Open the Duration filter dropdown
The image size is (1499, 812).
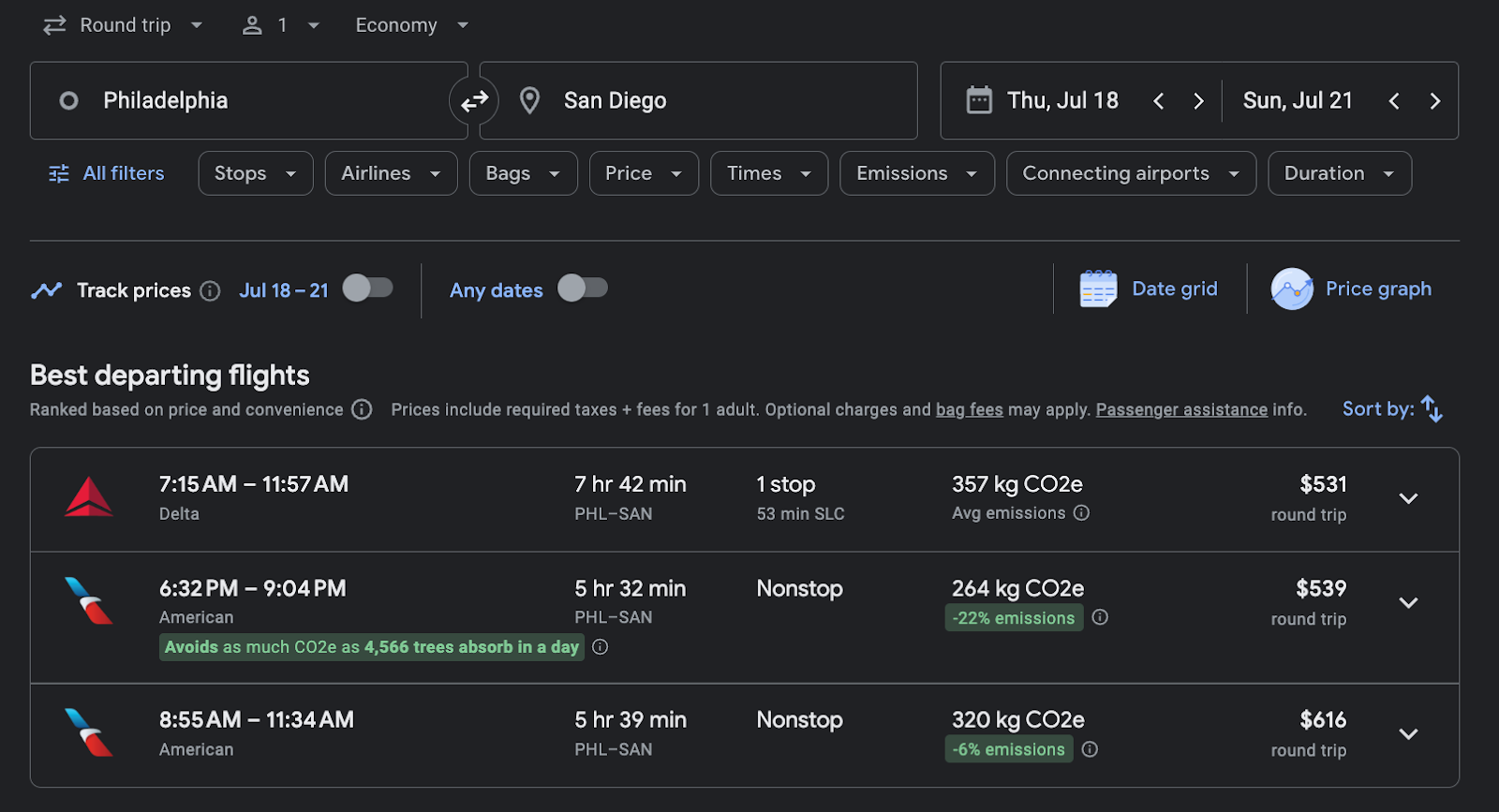coord(1340,173)
